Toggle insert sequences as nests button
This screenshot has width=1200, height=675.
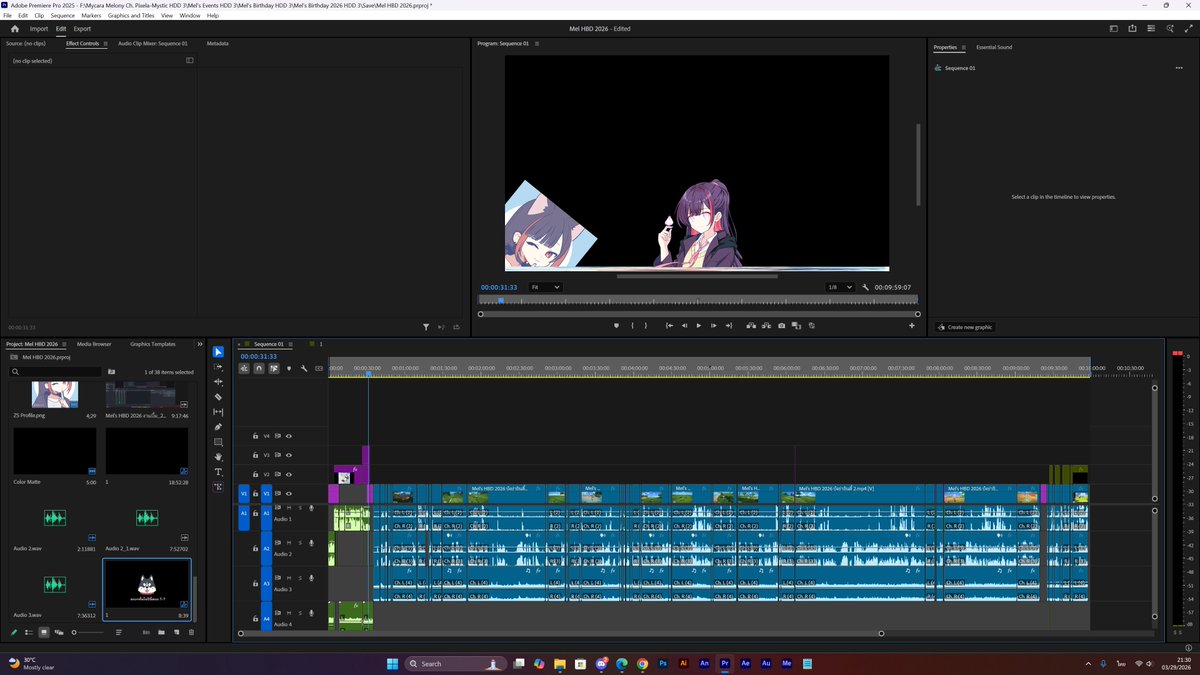point(244,368)
